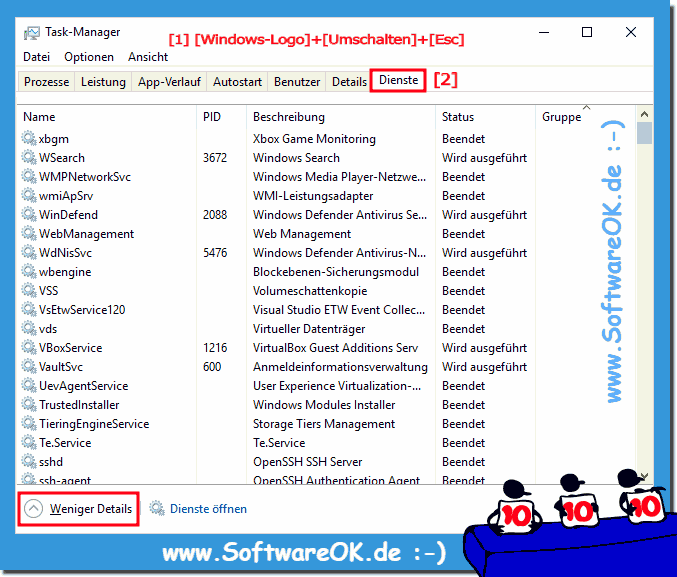The height and width of the screenshot is (577, 677).
Task: Select the Xbox Game Monitoring description
Action: click(314, 139)
